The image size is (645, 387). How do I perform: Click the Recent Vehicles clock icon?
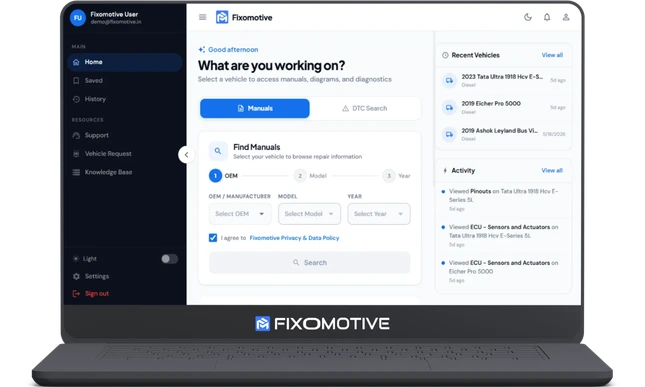point(445,55)
